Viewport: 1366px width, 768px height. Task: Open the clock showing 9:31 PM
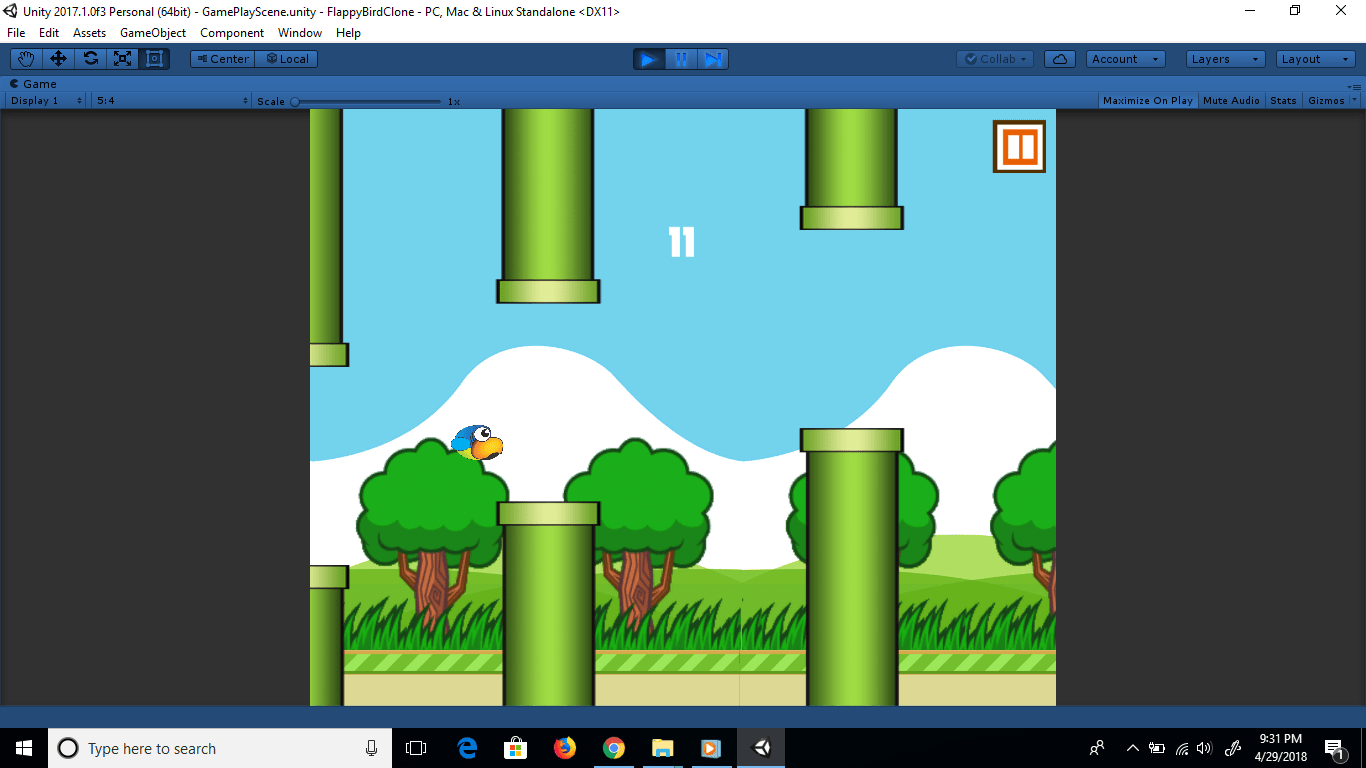tap(1280, 748)
